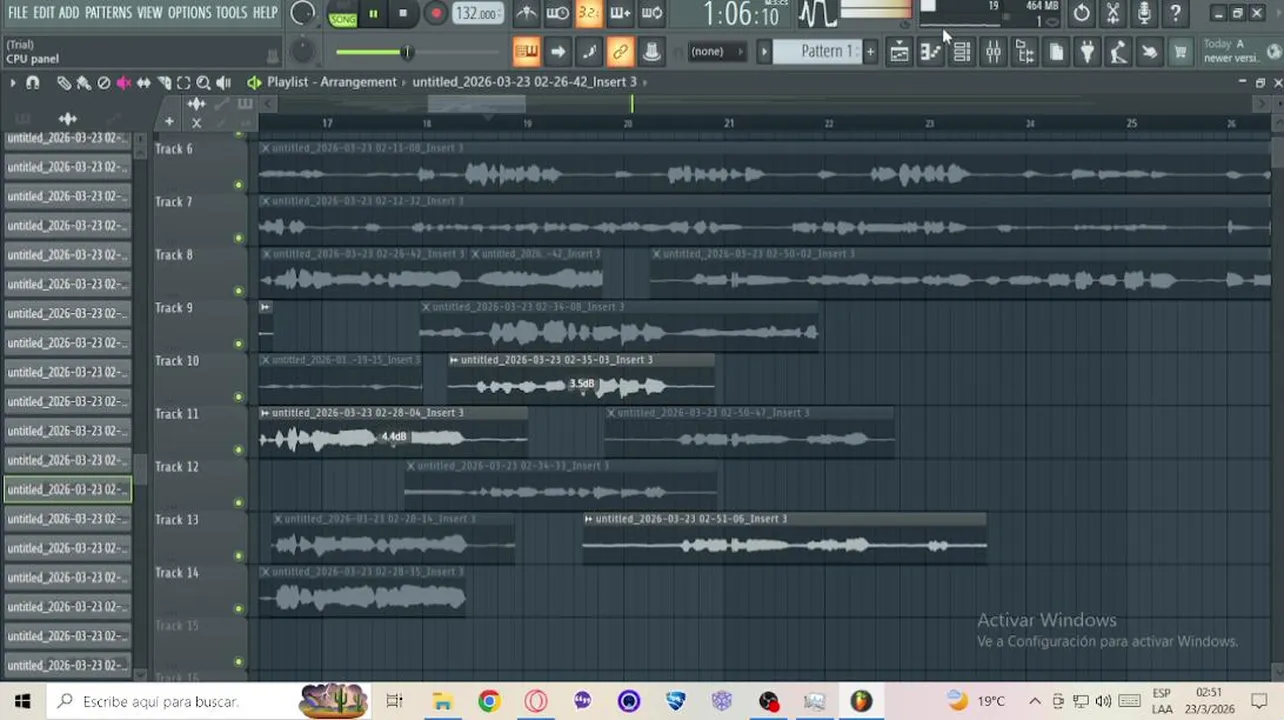Viewport: 1284px width, 720px height.
Task: Open pattern list arrow left of Pattern 1
Action: [764, 51]
